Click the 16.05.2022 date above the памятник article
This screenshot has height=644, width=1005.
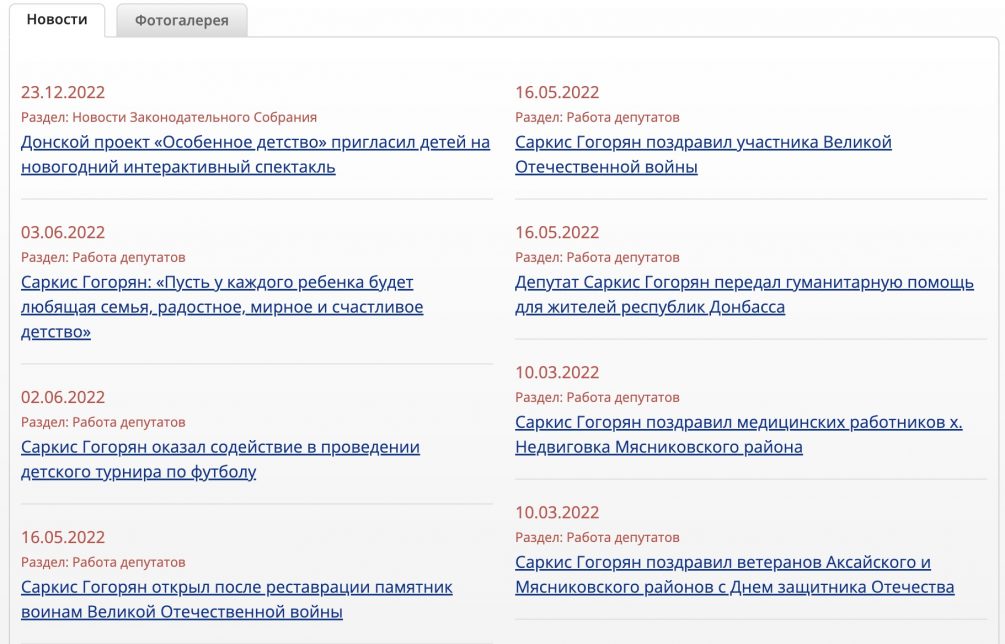[63, 538]
